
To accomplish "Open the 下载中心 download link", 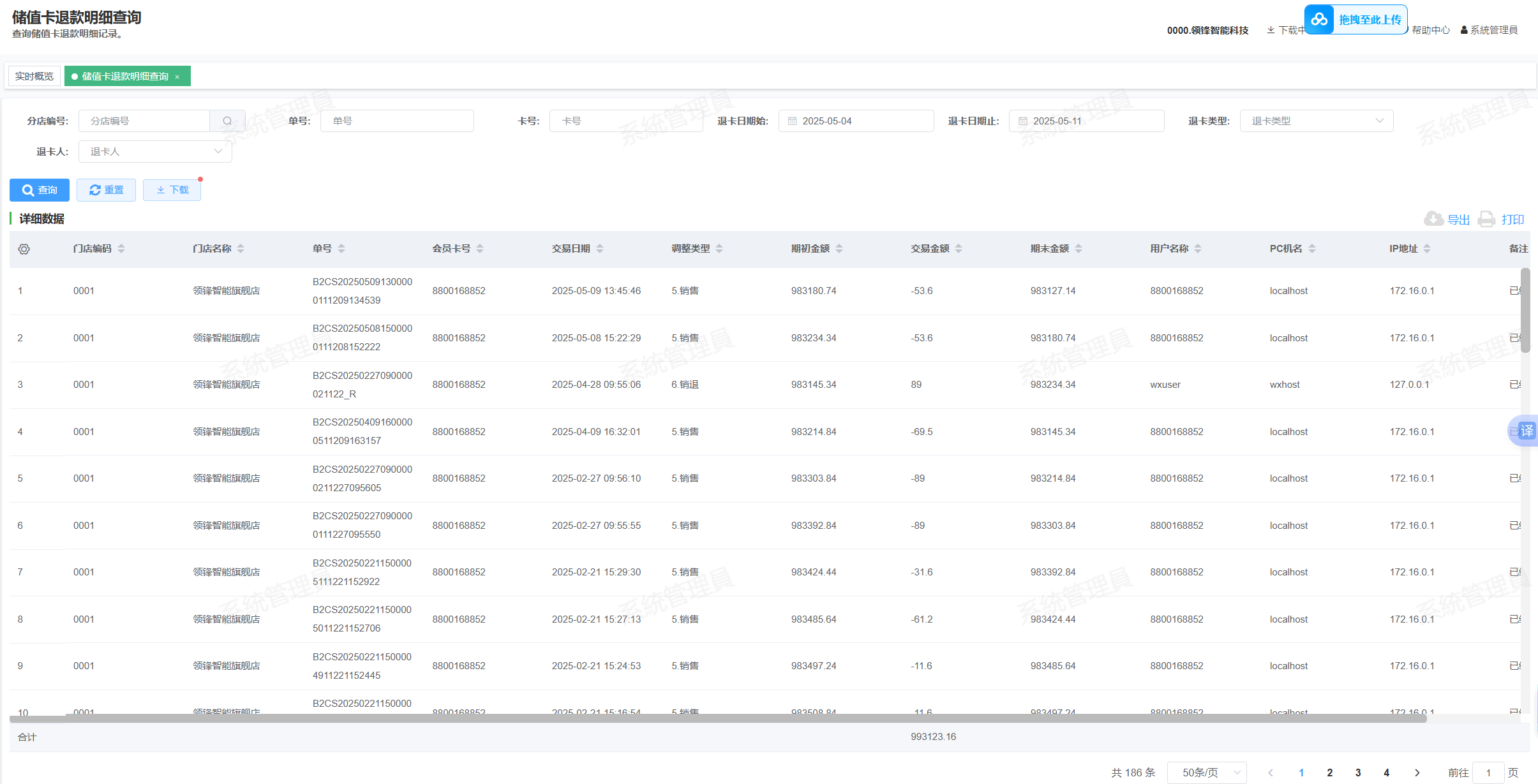I will click(1287, 30).
